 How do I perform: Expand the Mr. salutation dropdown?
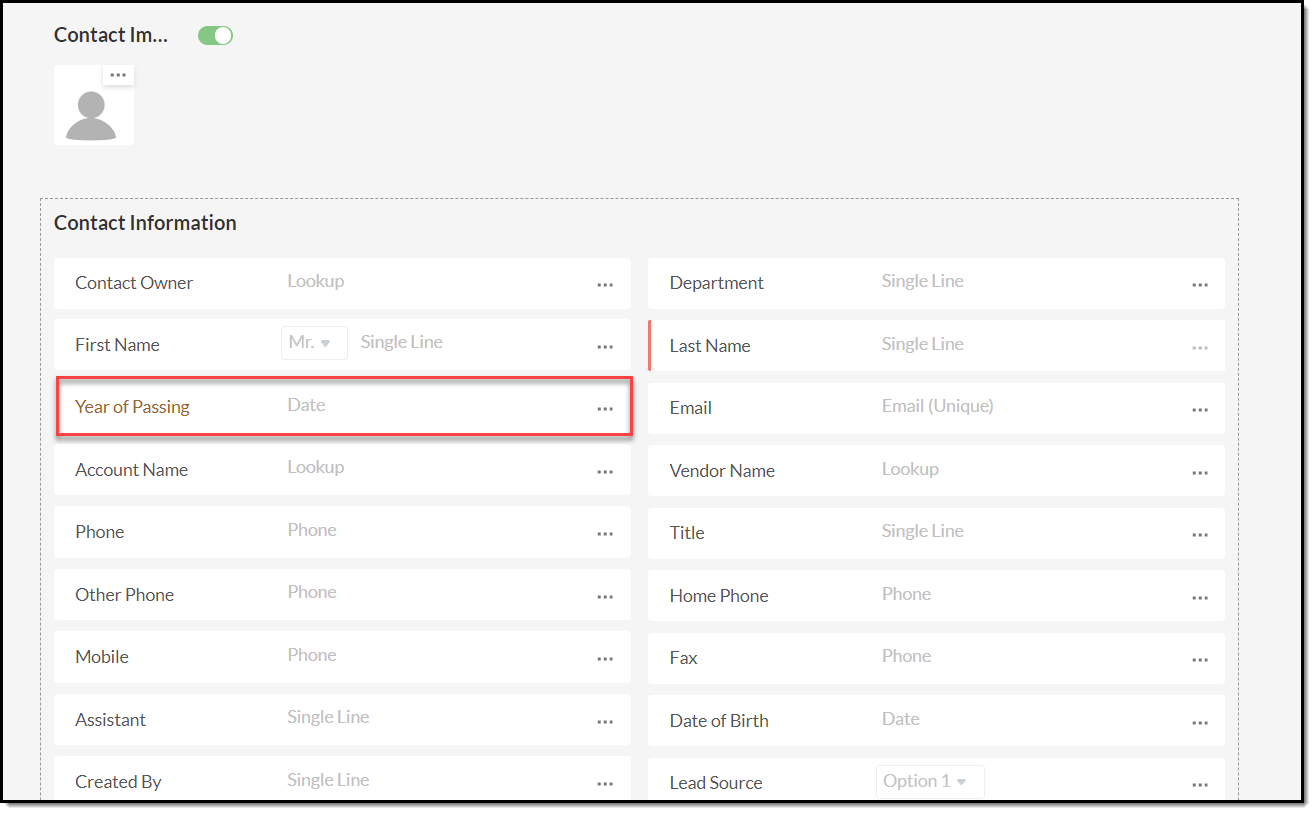click(x=314, y=342)
